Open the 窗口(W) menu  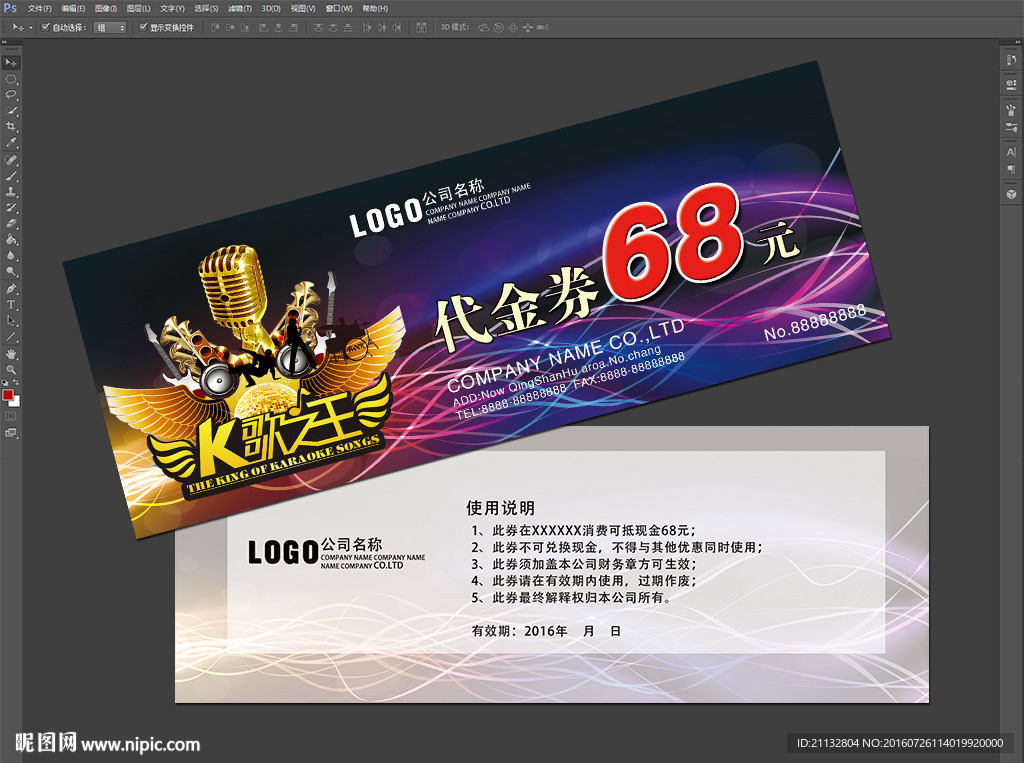click(339, 8)
